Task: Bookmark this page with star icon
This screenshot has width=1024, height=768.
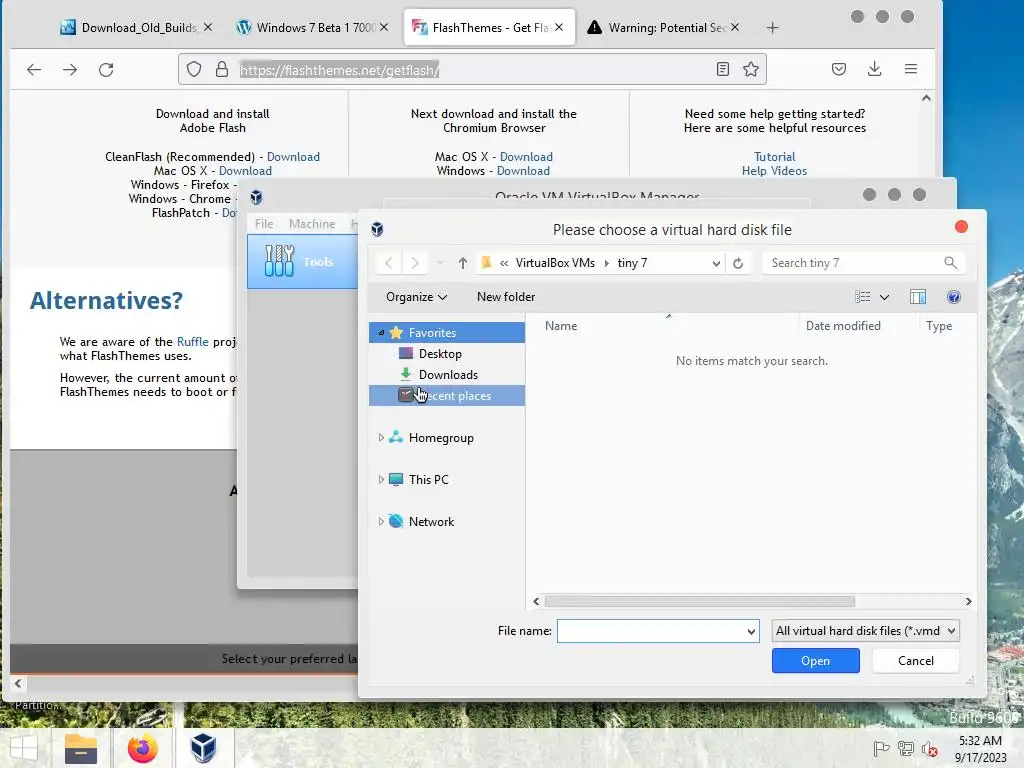Action: coord(751,69)
